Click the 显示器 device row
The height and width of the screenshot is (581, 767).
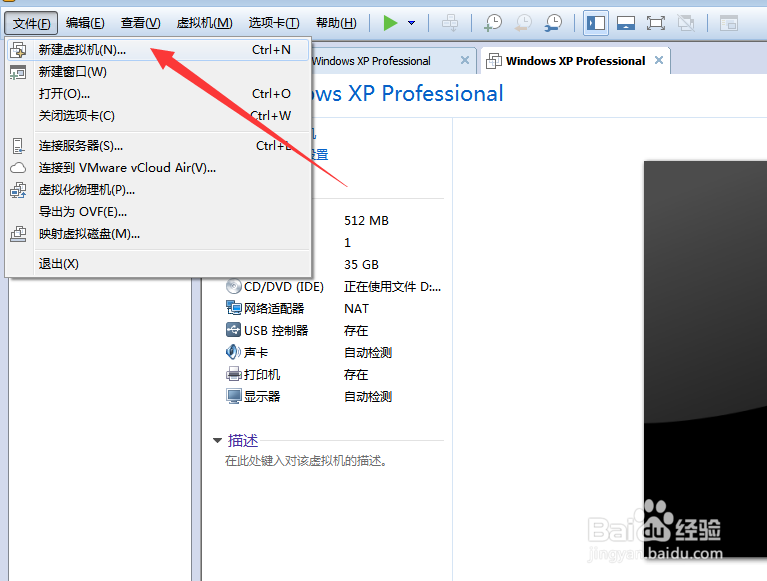pyautogui.click(x=334, y=397)
